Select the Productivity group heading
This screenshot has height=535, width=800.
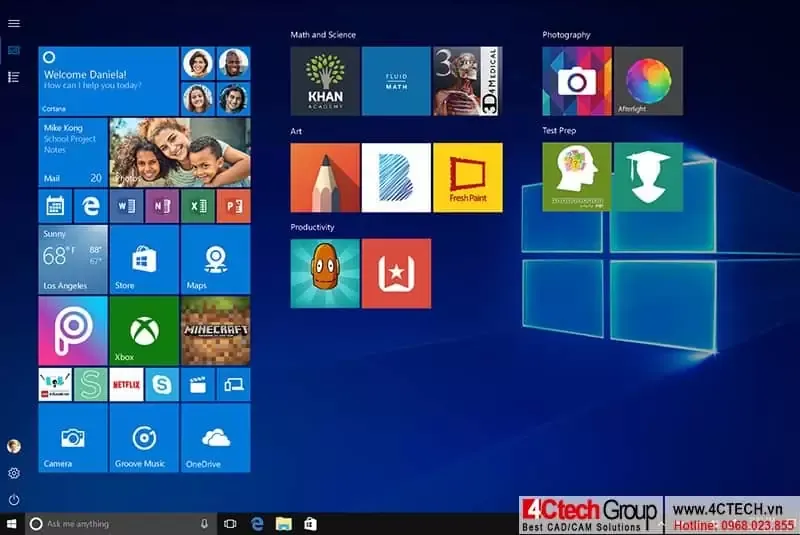[312, 227]
